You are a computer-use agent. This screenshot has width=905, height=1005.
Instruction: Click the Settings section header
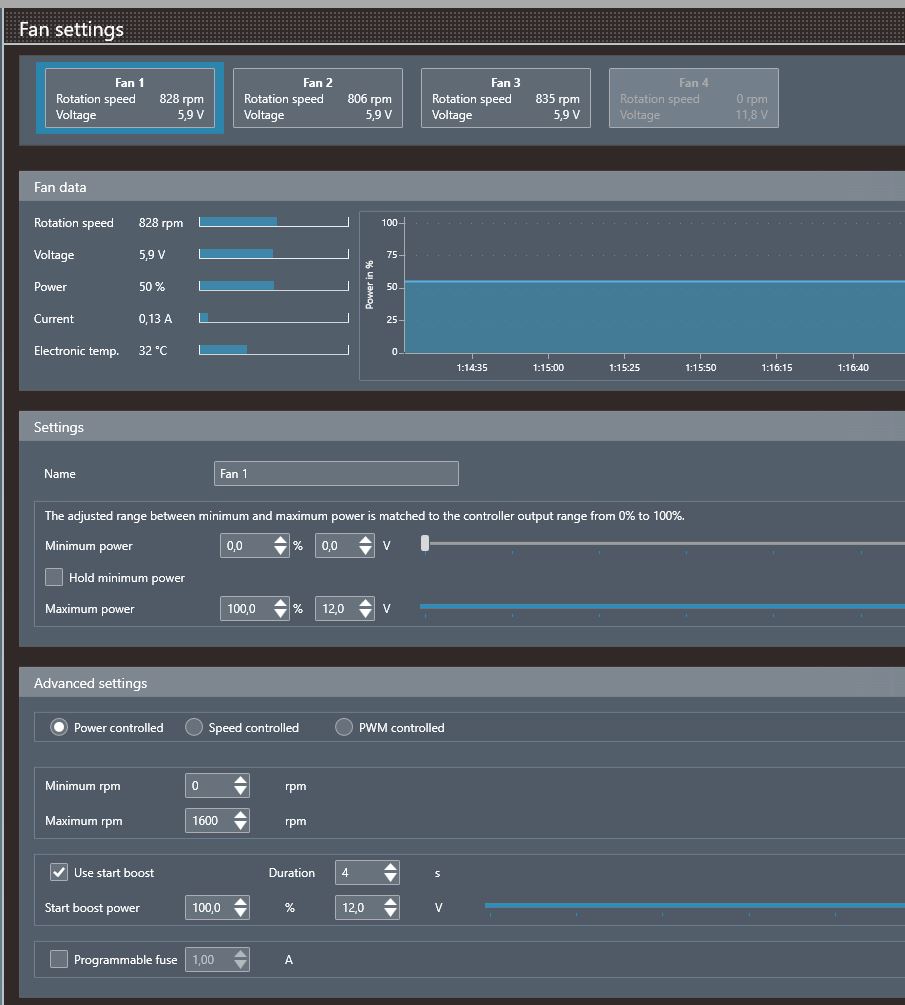point(461,427)
